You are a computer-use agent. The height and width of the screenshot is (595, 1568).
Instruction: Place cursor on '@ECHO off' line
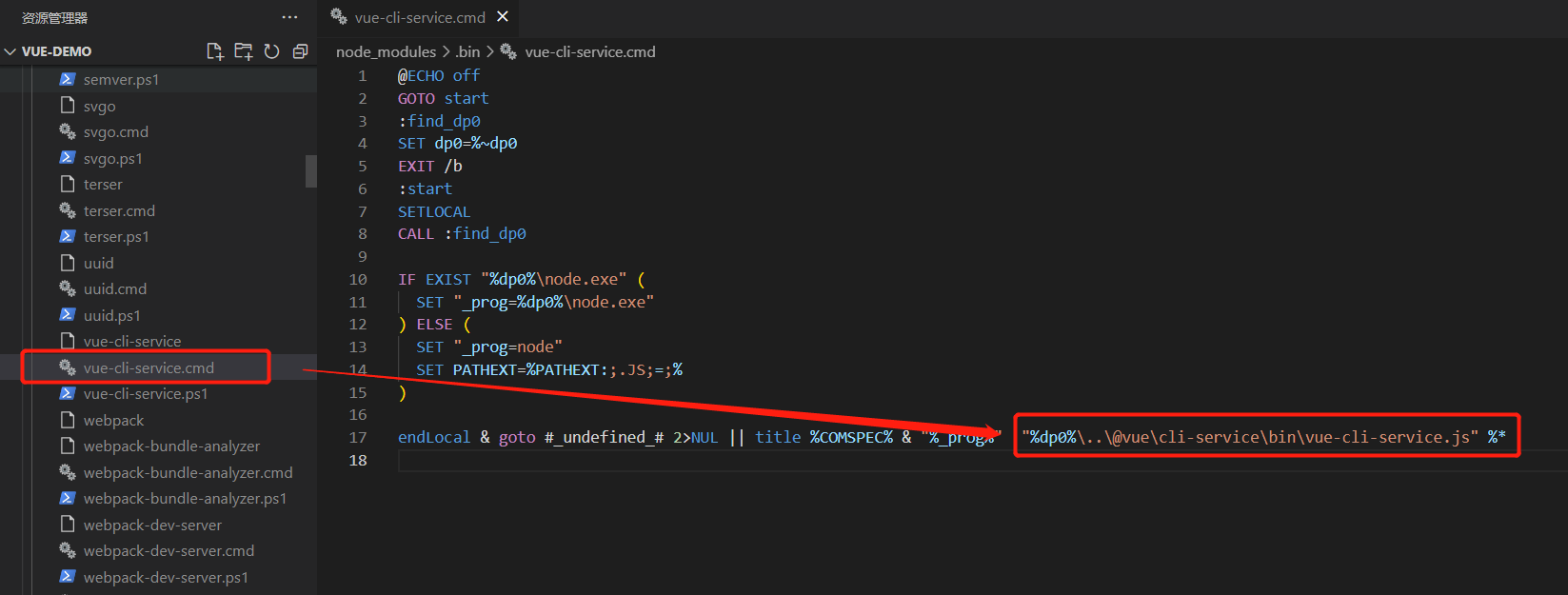[439, 75]
